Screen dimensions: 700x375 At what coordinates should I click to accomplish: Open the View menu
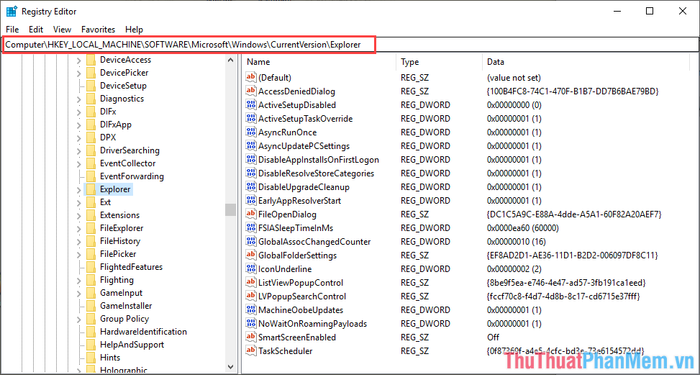(x=62, y=29)
